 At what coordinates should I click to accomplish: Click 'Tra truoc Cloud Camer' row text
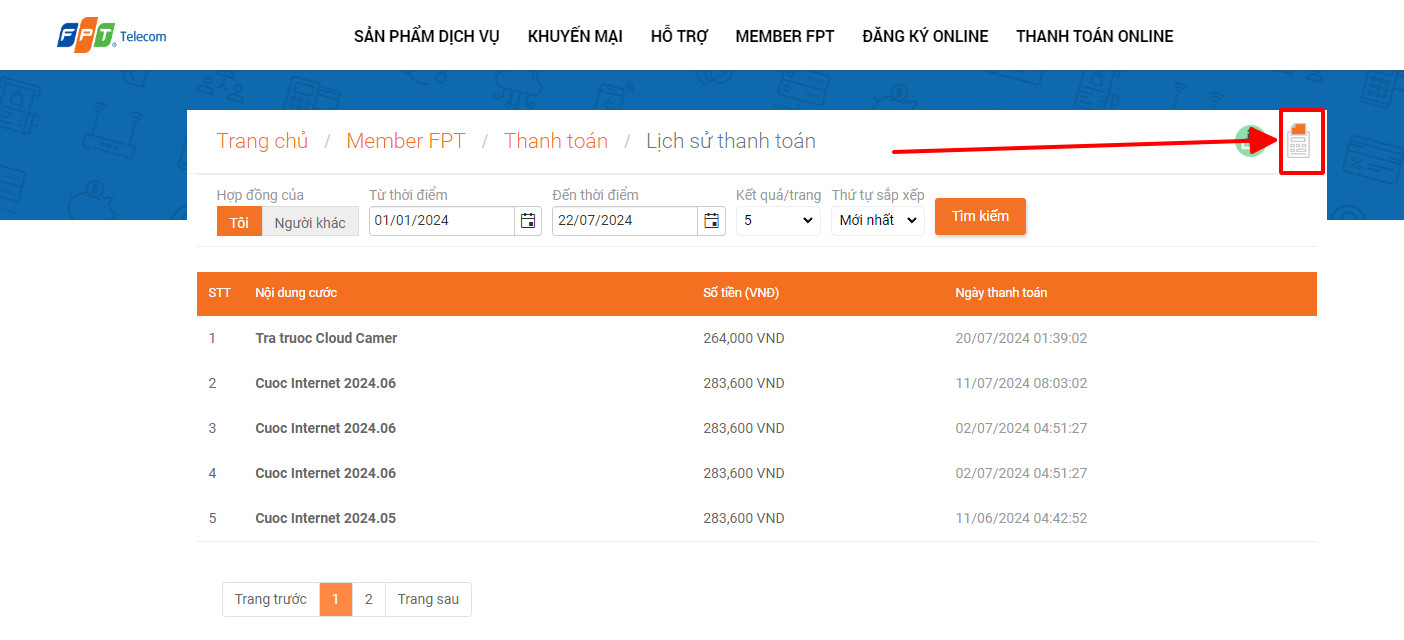326,338
